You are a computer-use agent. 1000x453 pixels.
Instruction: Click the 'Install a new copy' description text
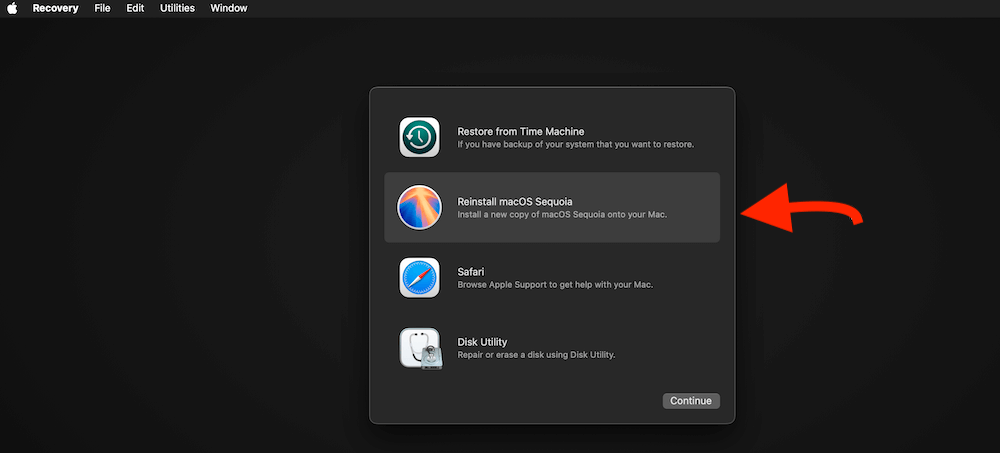coord(561,214)
